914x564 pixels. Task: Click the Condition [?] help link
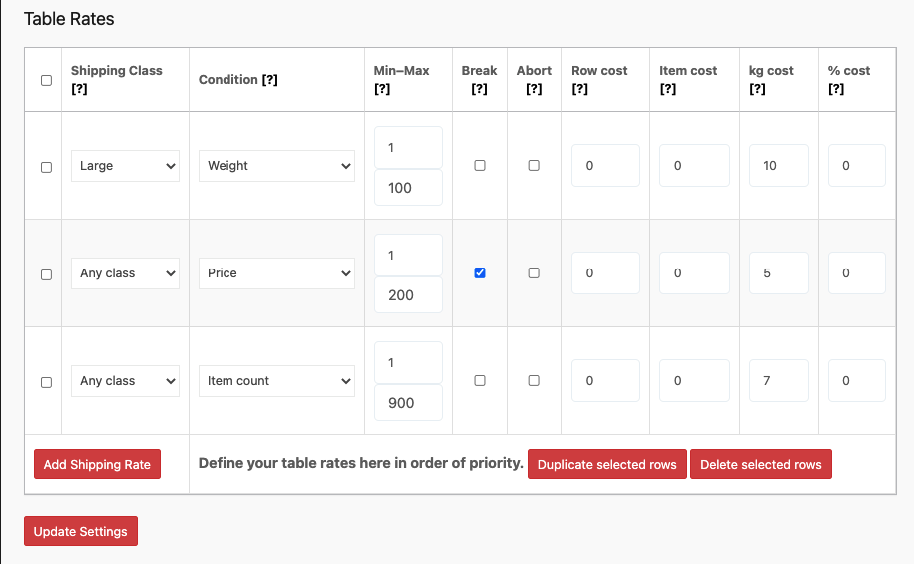pyautogui.click(x=269, y=80)
